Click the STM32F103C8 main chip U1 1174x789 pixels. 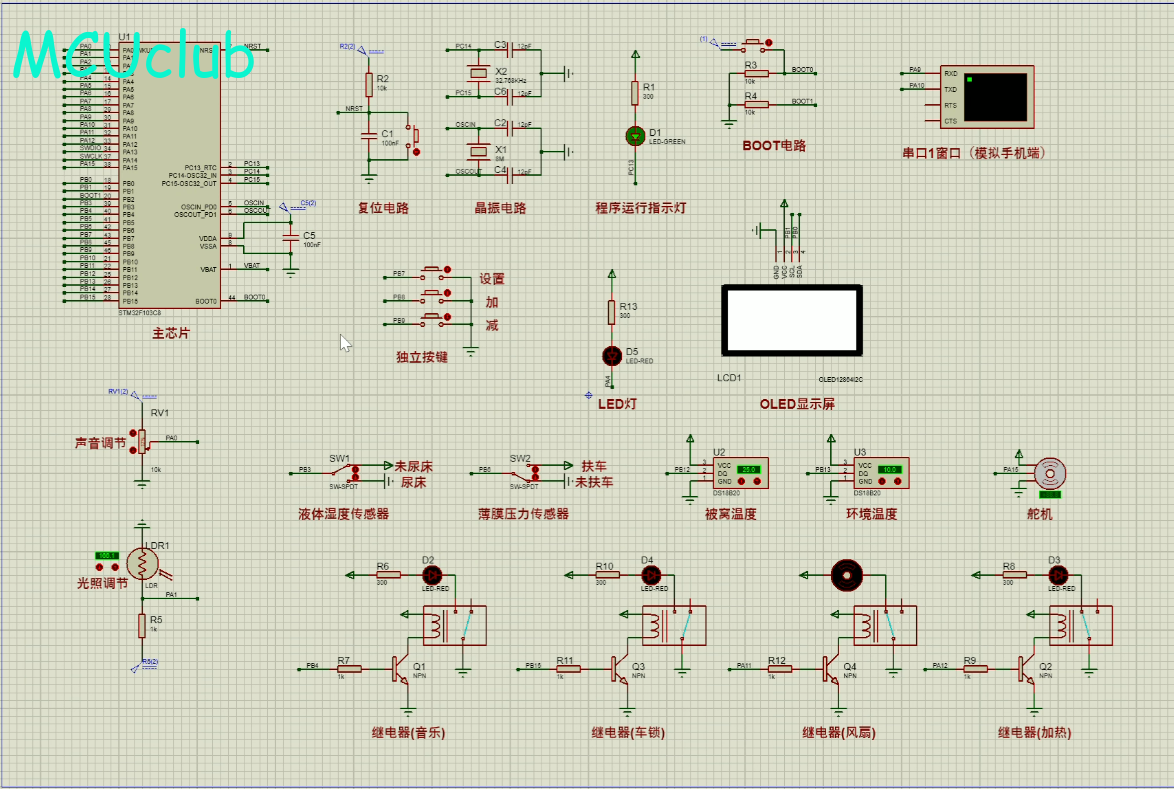click(x=169, y=175)
